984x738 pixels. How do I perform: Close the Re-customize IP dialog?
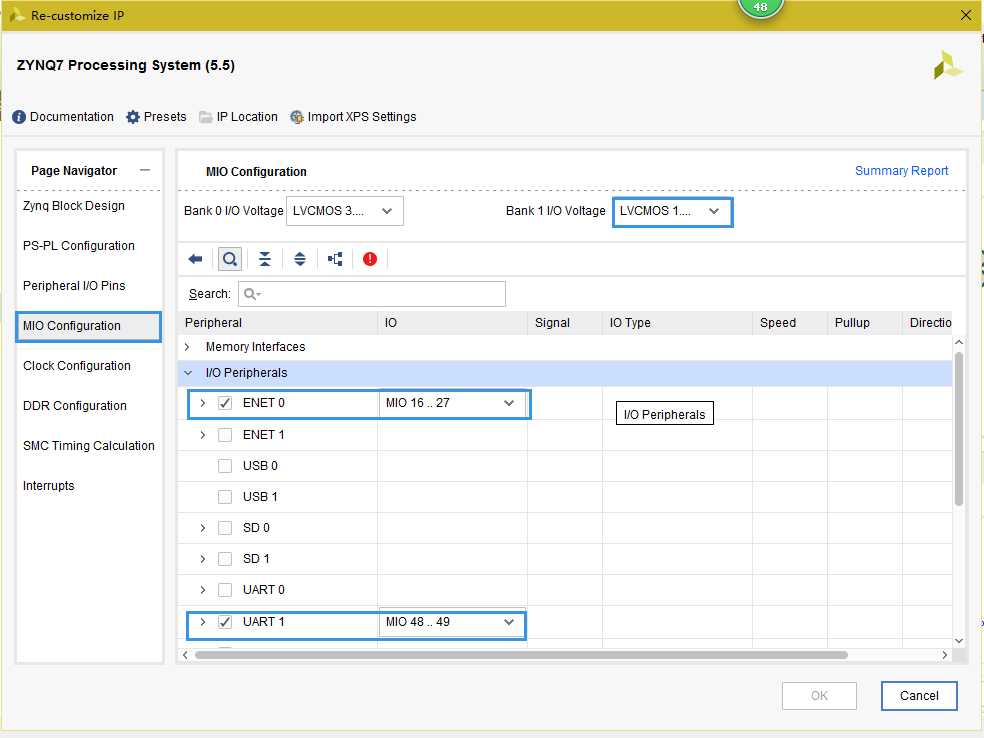pos(966,15)
